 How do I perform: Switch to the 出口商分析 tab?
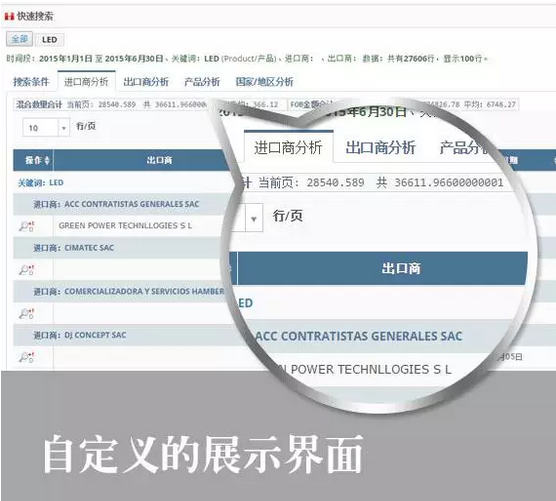[x=146, y=82]
